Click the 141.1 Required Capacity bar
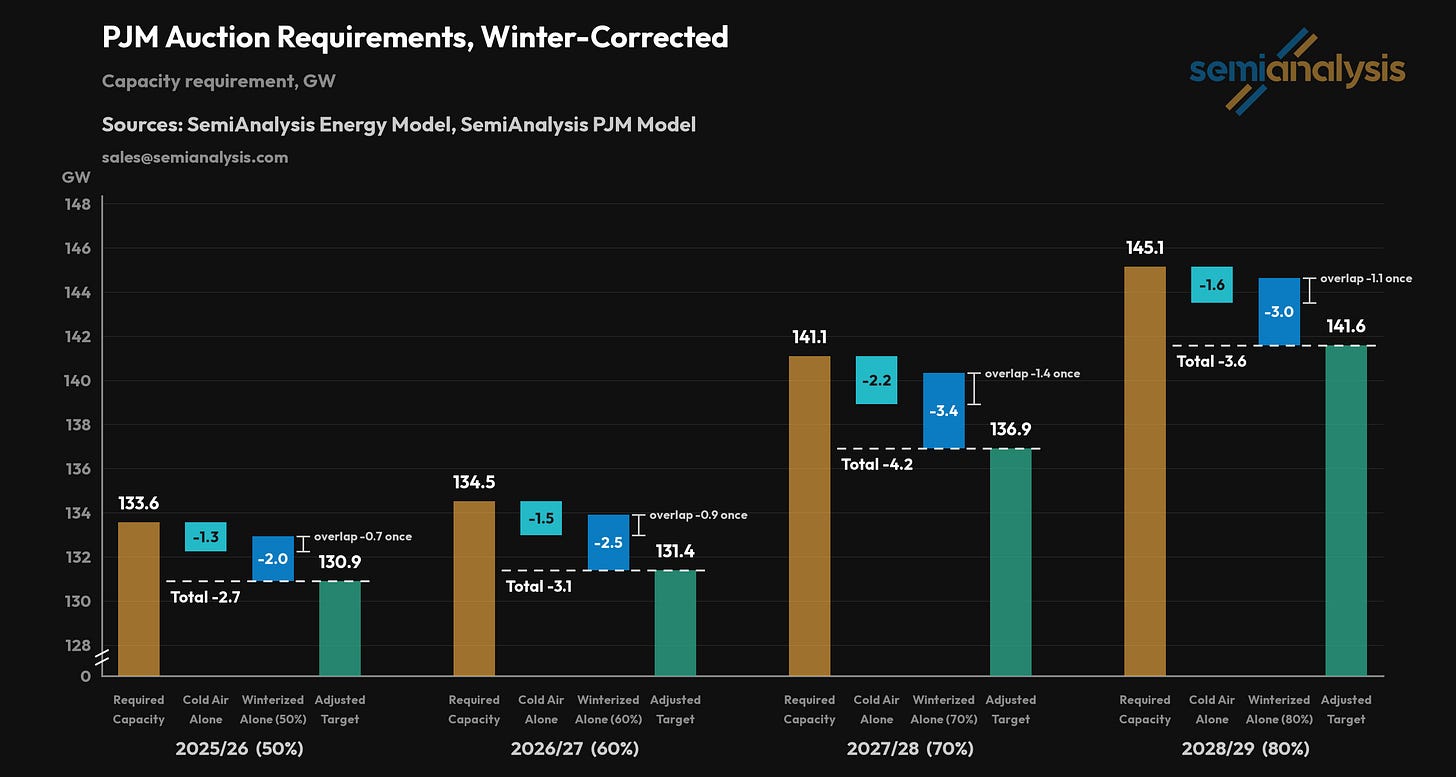The width and height of the screenshot is (1456, 777). pyautogui.click(x=809, y=516)
